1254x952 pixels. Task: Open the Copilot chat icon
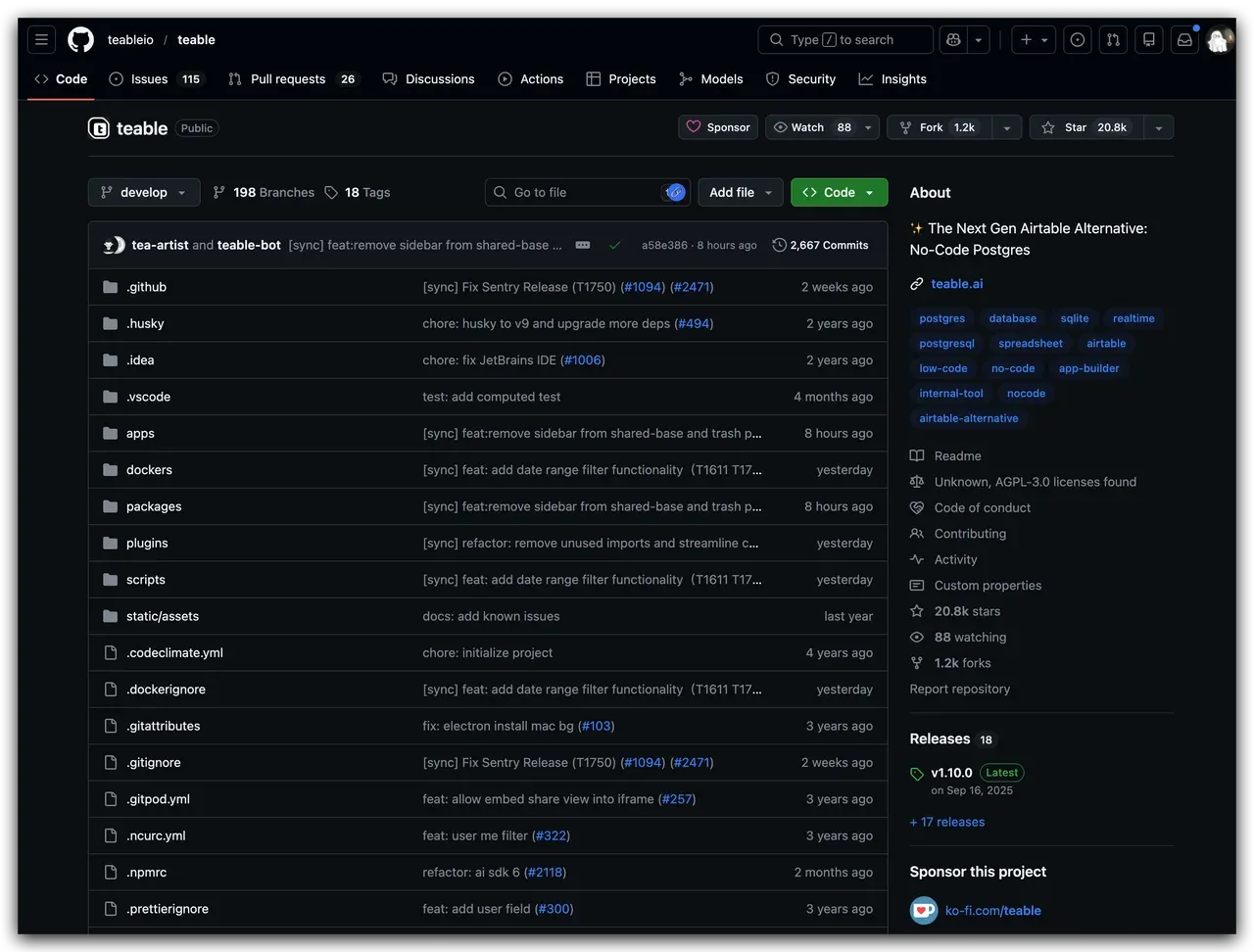953,40
